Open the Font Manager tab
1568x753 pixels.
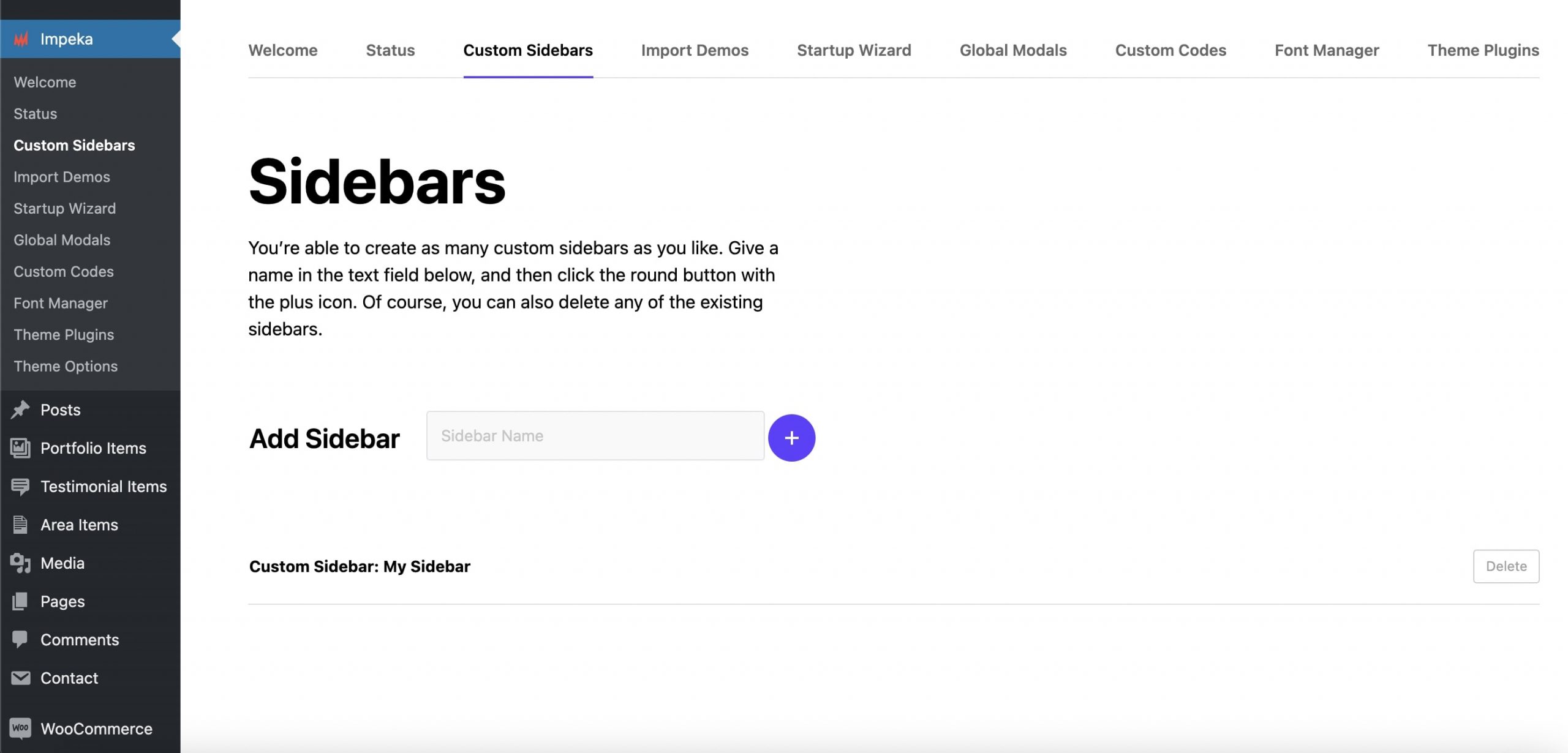[1327, 50]
